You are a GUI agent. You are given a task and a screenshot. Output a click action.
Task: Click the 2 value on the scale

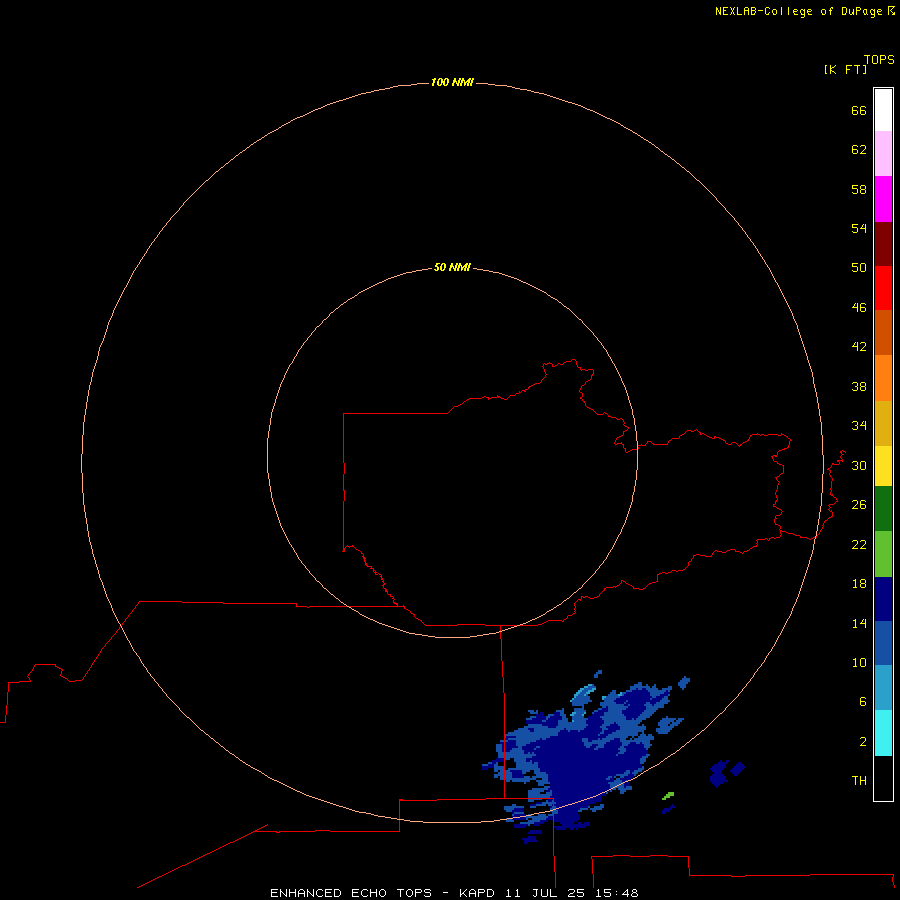(x=863, y=742)
